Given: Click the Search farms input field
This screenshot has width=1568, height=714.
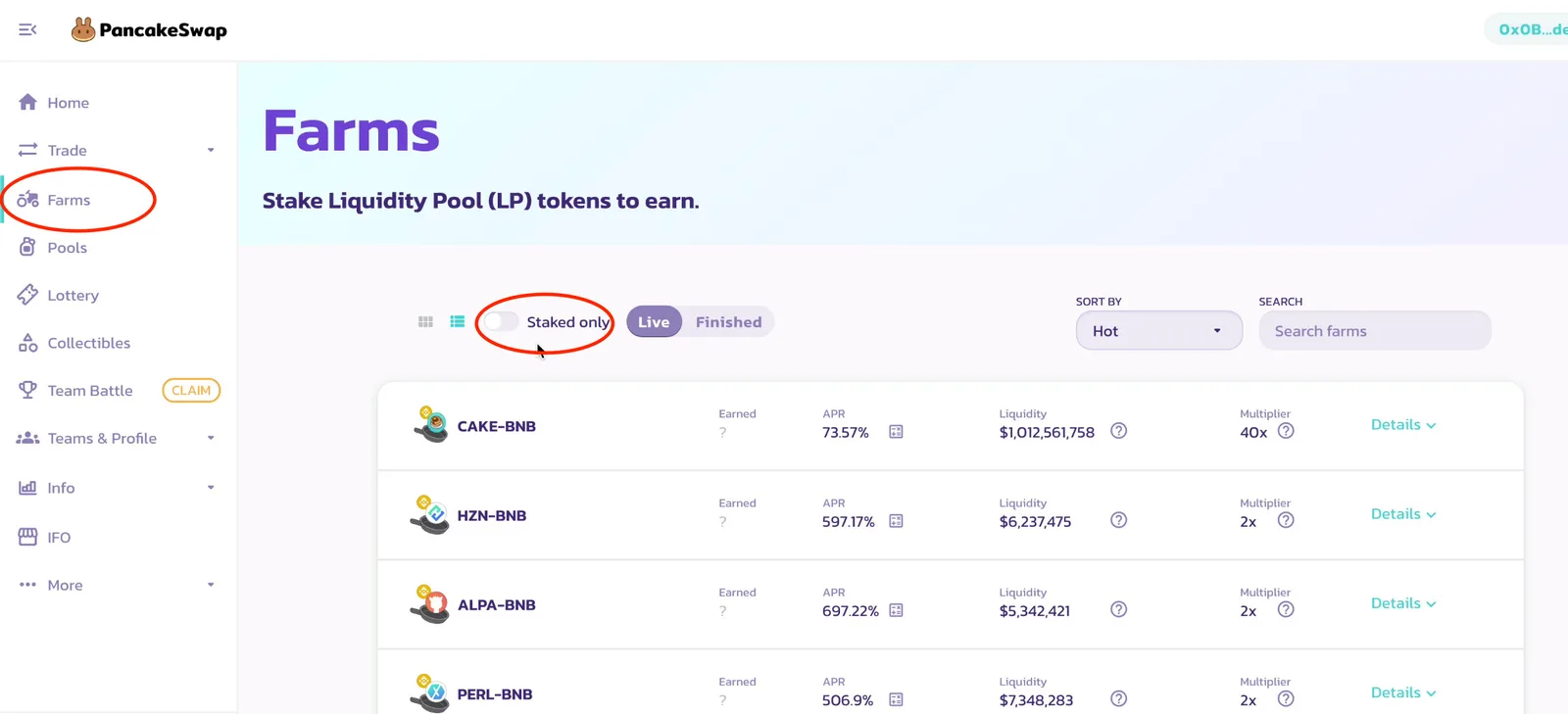Looking at the screenshot, I should pos(1375,331).
